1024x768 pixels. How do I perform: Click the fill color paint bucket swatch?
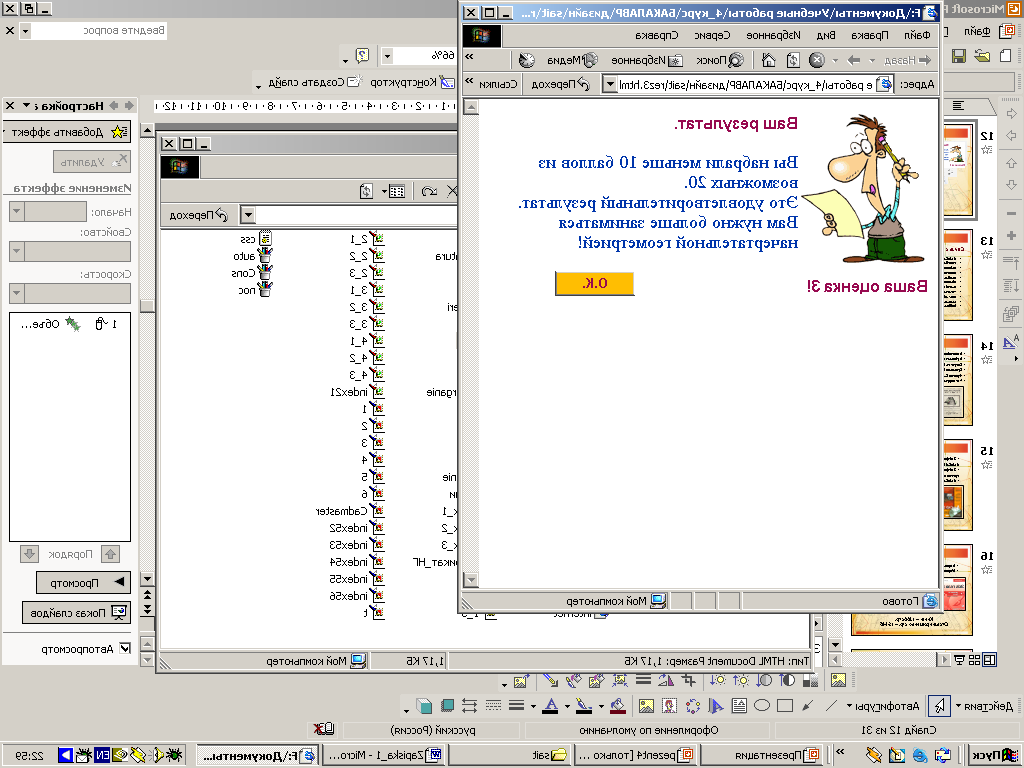(x=617, y=705)
